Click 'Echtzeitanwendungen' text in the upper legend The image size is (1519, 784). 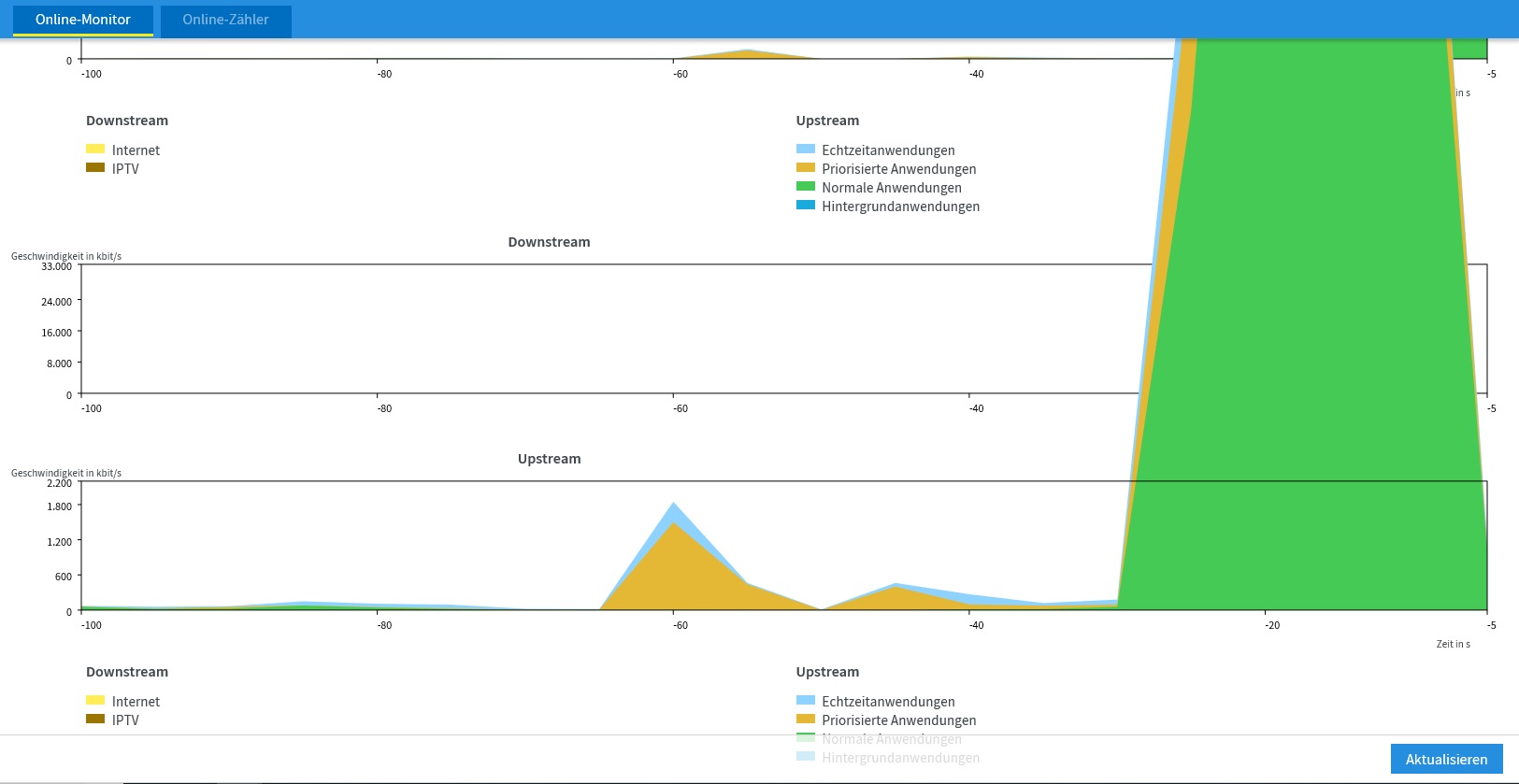coord(888,150)
